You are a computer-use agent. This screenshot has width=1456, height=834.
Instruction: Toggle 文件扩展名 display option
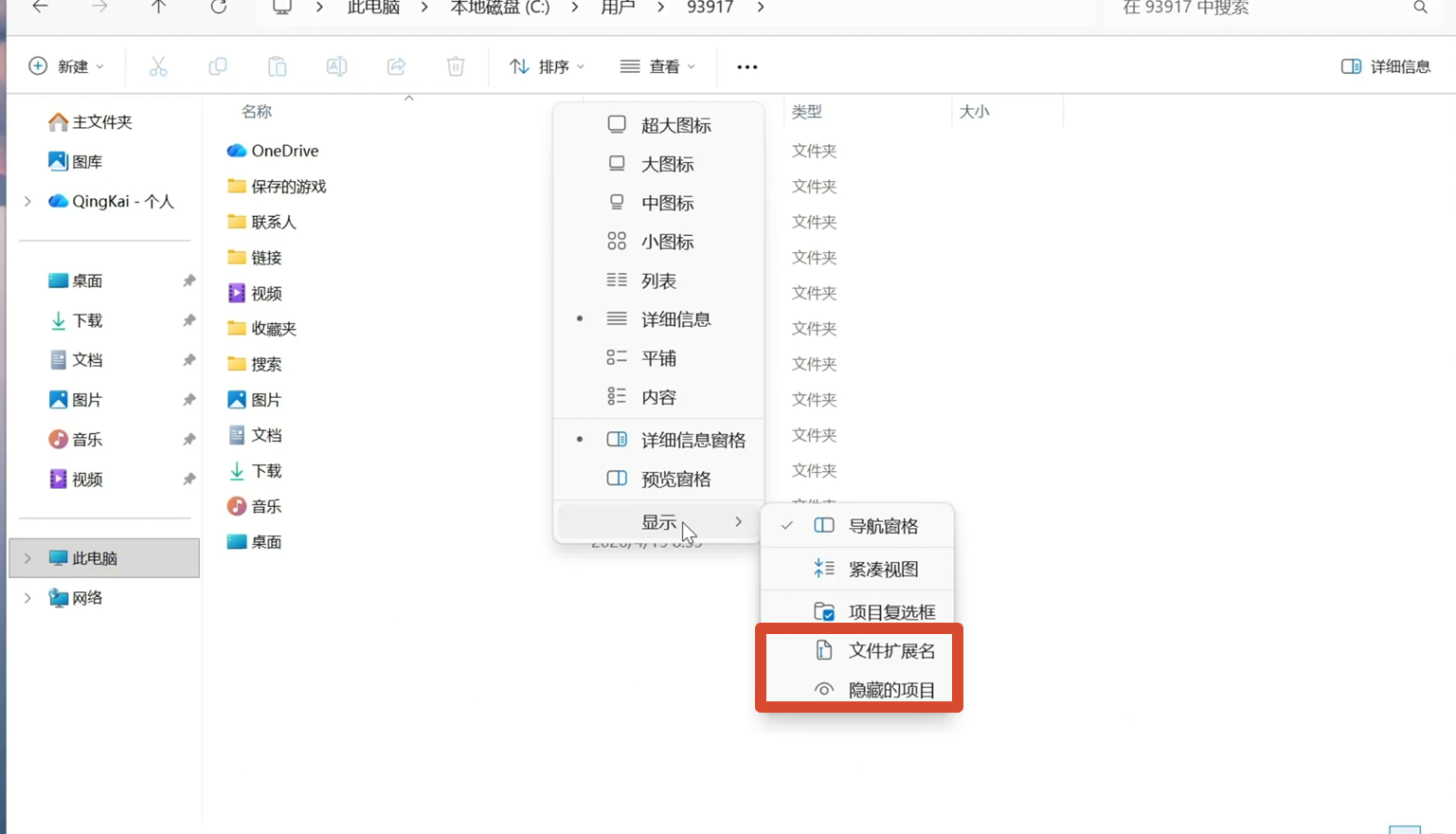point(890,651)
